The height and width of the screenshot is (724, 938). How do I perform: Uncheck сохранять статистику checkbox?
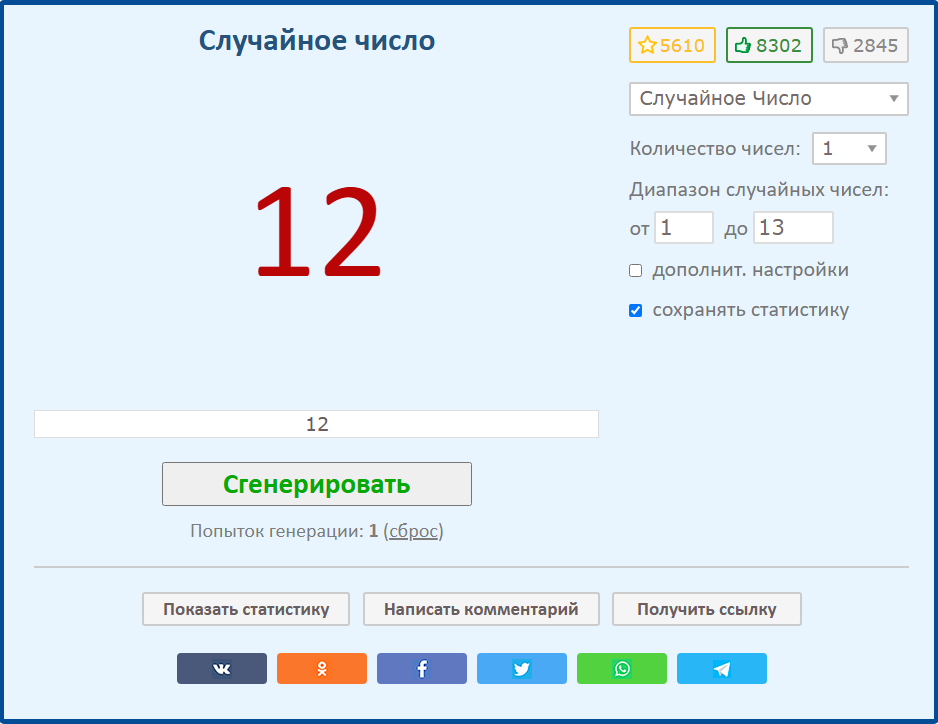[x=635, y=311]
